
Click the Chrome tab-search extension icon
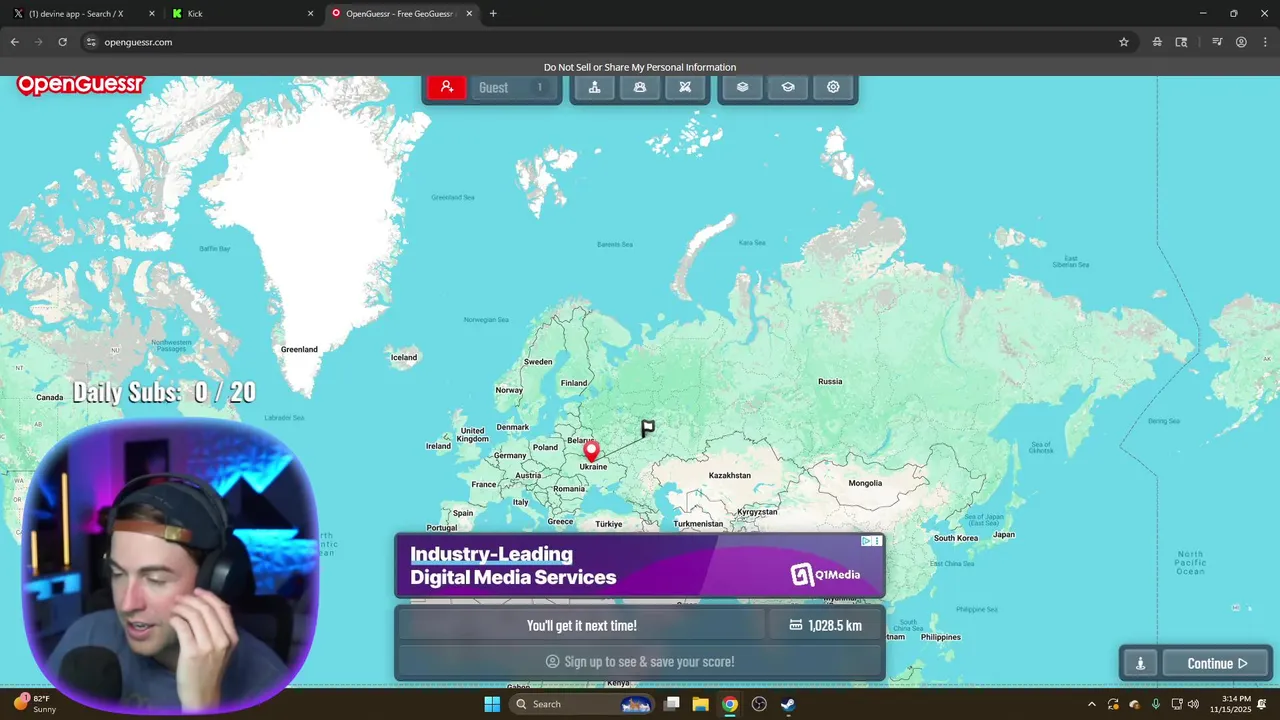click(x=1182, y=42)
